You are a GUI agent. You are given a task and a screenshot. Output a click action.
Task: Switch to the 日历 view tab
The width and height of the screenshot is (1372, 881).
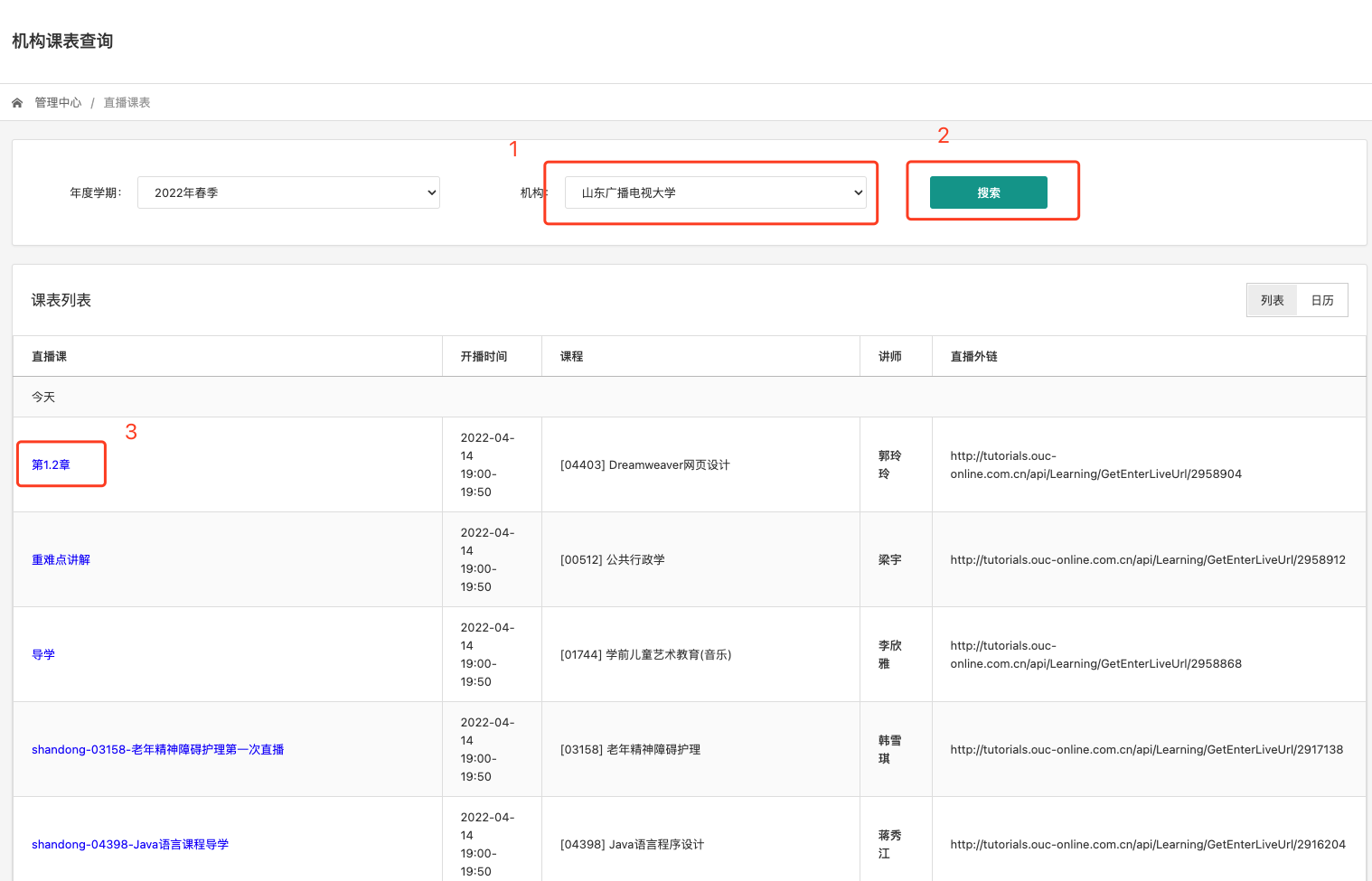tap(1322, 300)
